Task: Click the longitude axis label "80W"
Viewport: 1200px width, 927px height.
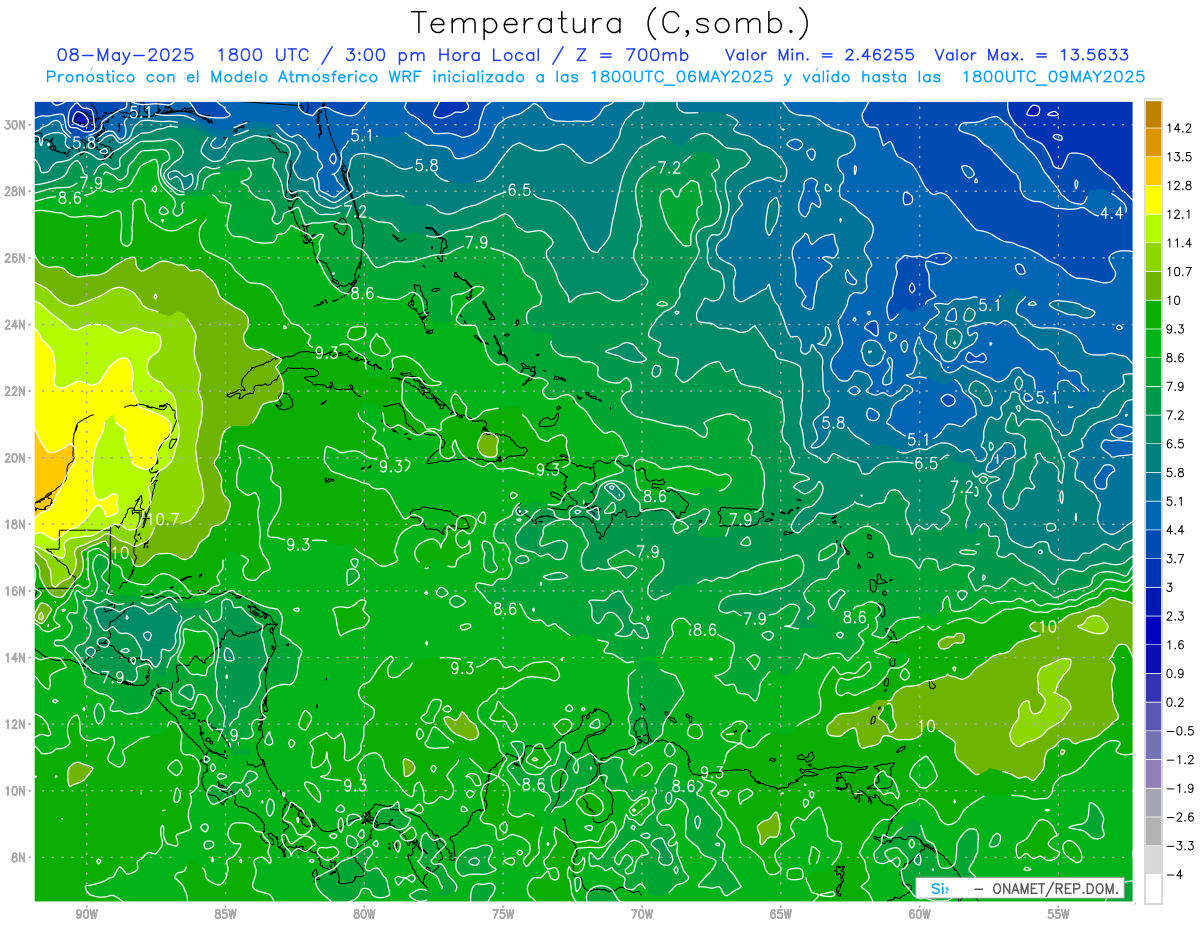Action: click(364, 915)
